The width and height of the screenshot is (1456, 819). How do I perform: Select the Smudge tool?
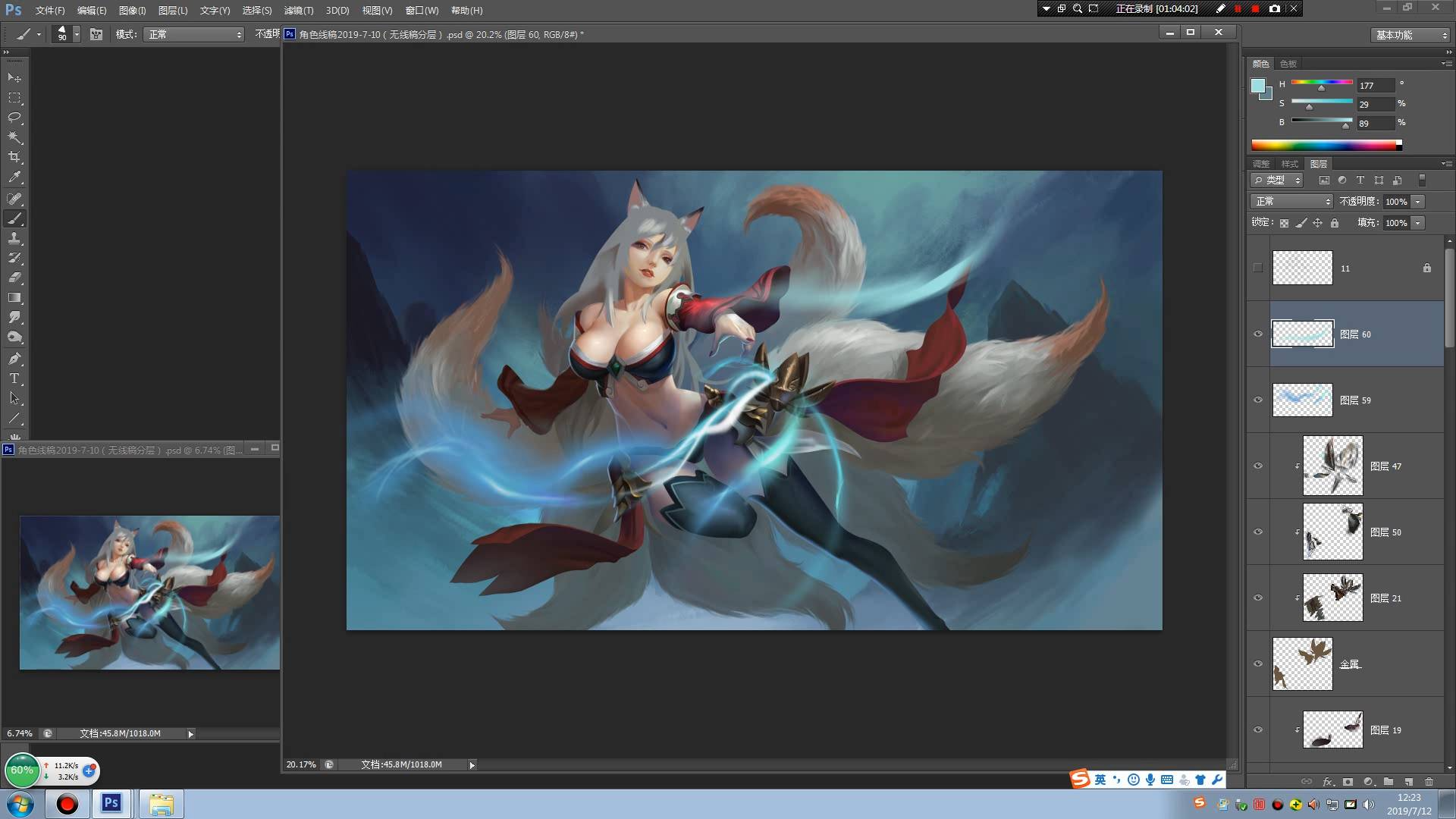pyautogui.click(x=14, y=317)
